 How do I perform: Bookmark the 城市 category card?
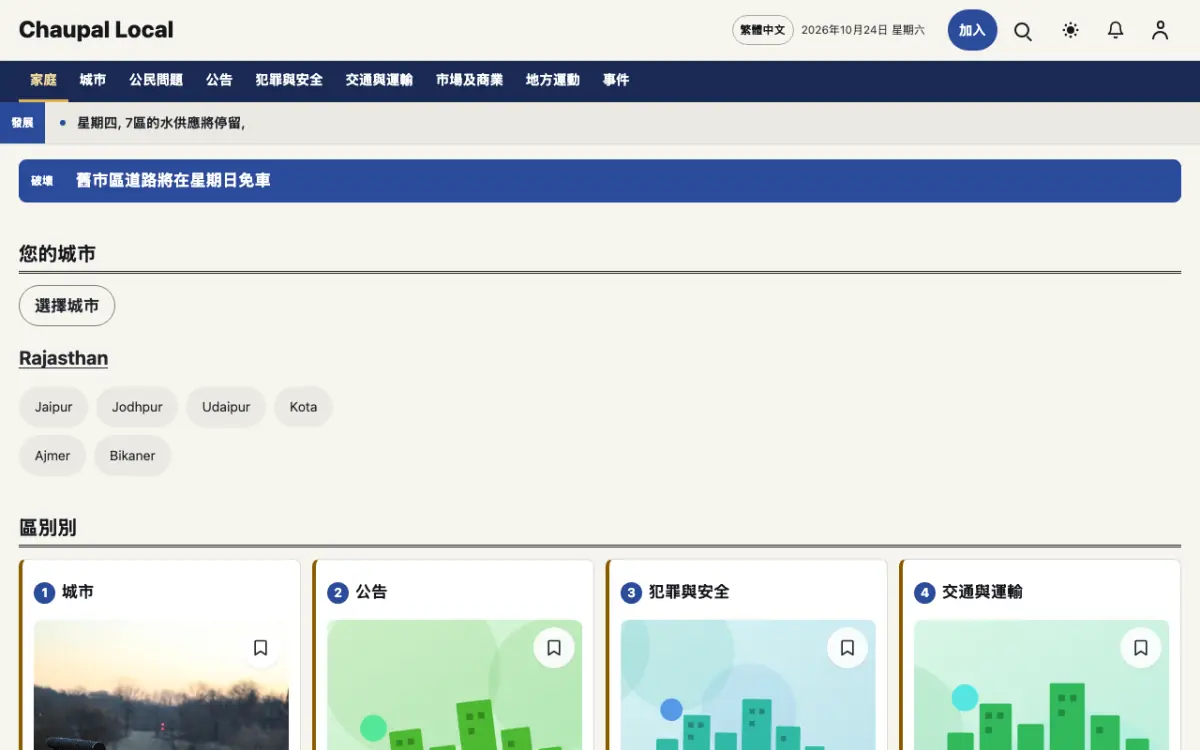(260, 648)
